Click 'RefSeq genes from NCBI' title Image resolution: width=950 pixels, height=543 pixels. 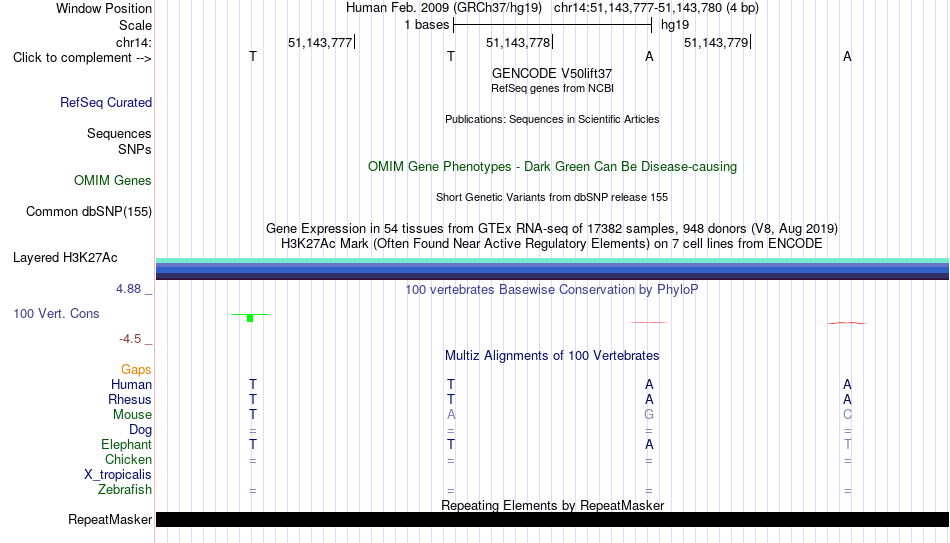coord(552,88)
